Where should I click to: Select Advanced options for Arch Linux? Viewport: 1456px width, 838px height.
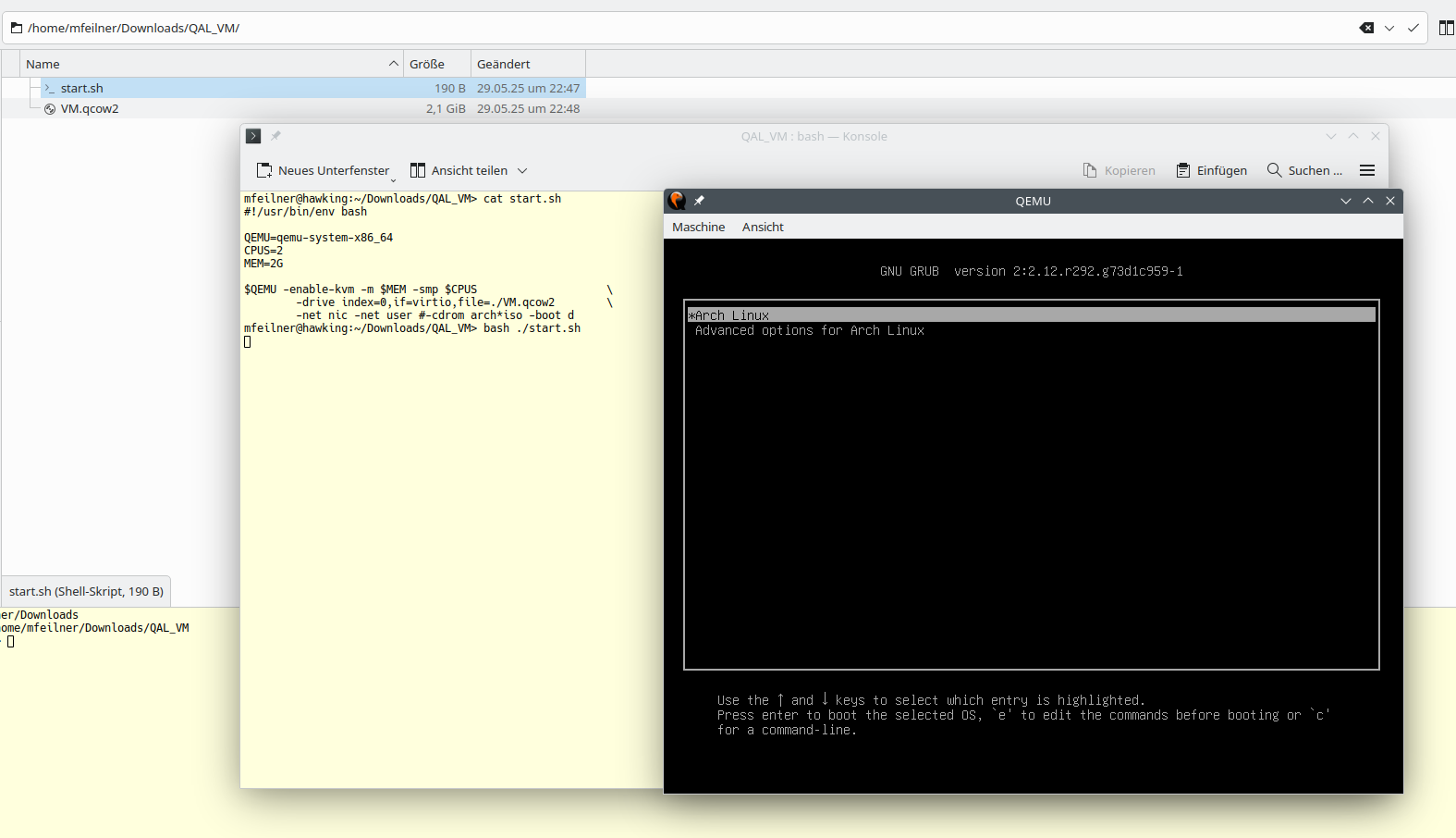pos(810,330)
